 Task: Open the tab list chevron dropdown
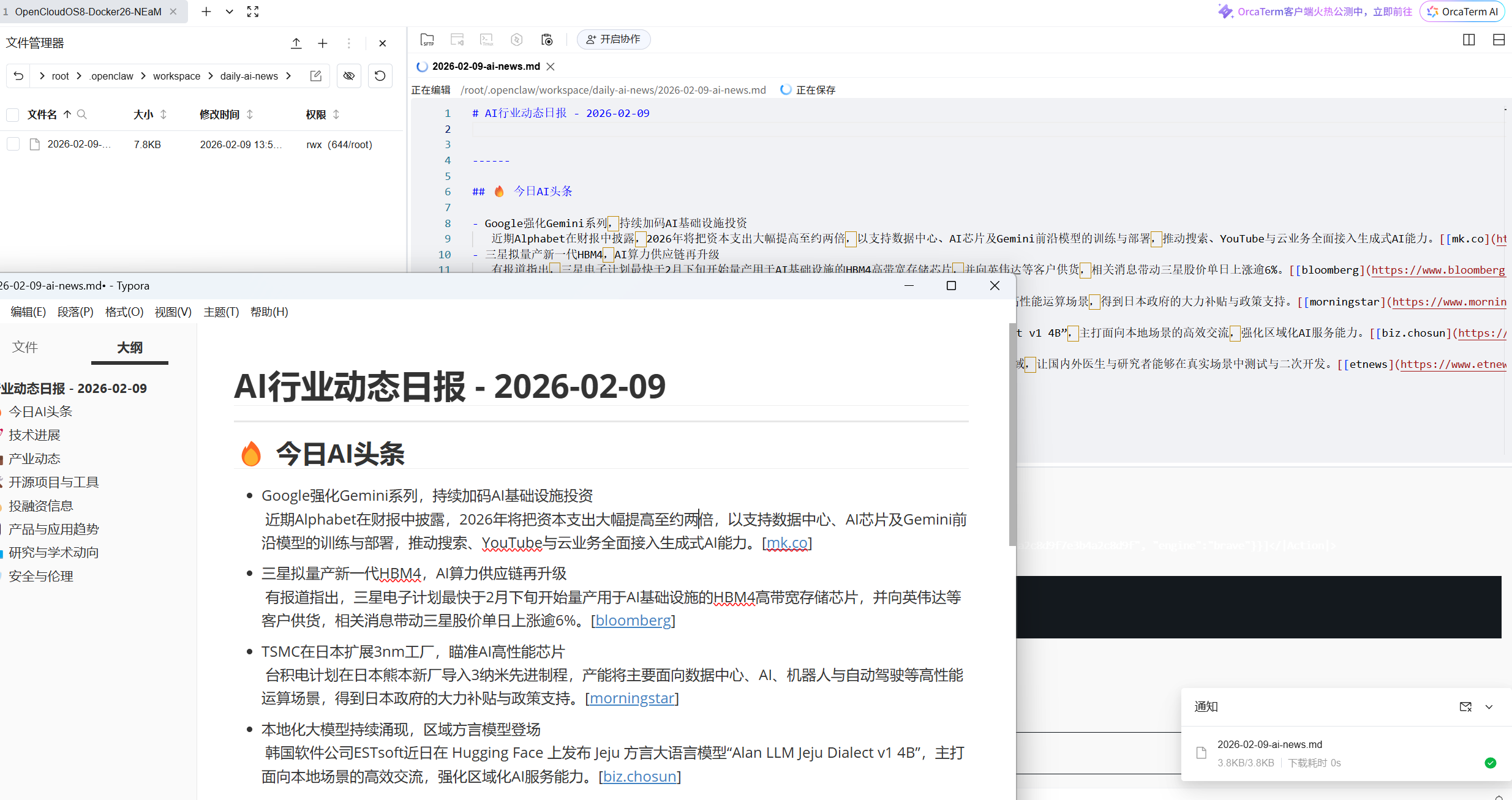click(229, 11)
